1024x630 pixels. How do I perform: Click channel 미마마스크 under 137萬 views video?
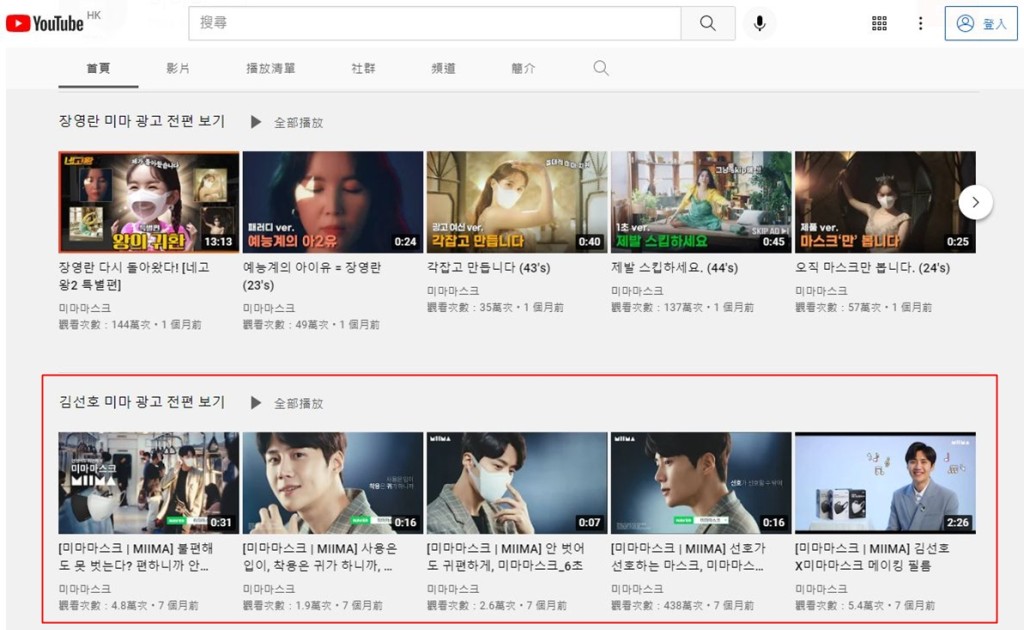click(x=637, y=291)
